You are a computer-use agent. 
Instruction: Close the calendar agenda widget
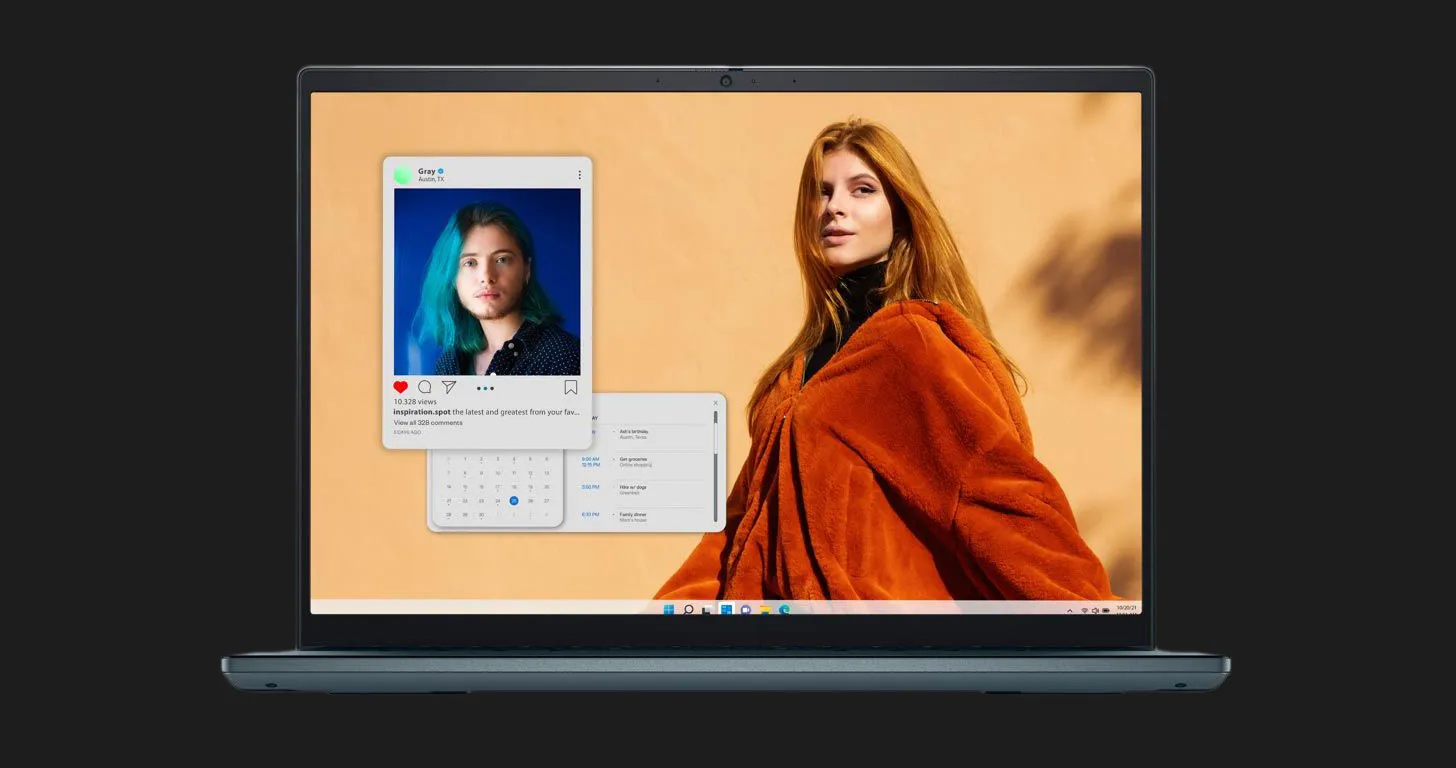tap(715, 403)
